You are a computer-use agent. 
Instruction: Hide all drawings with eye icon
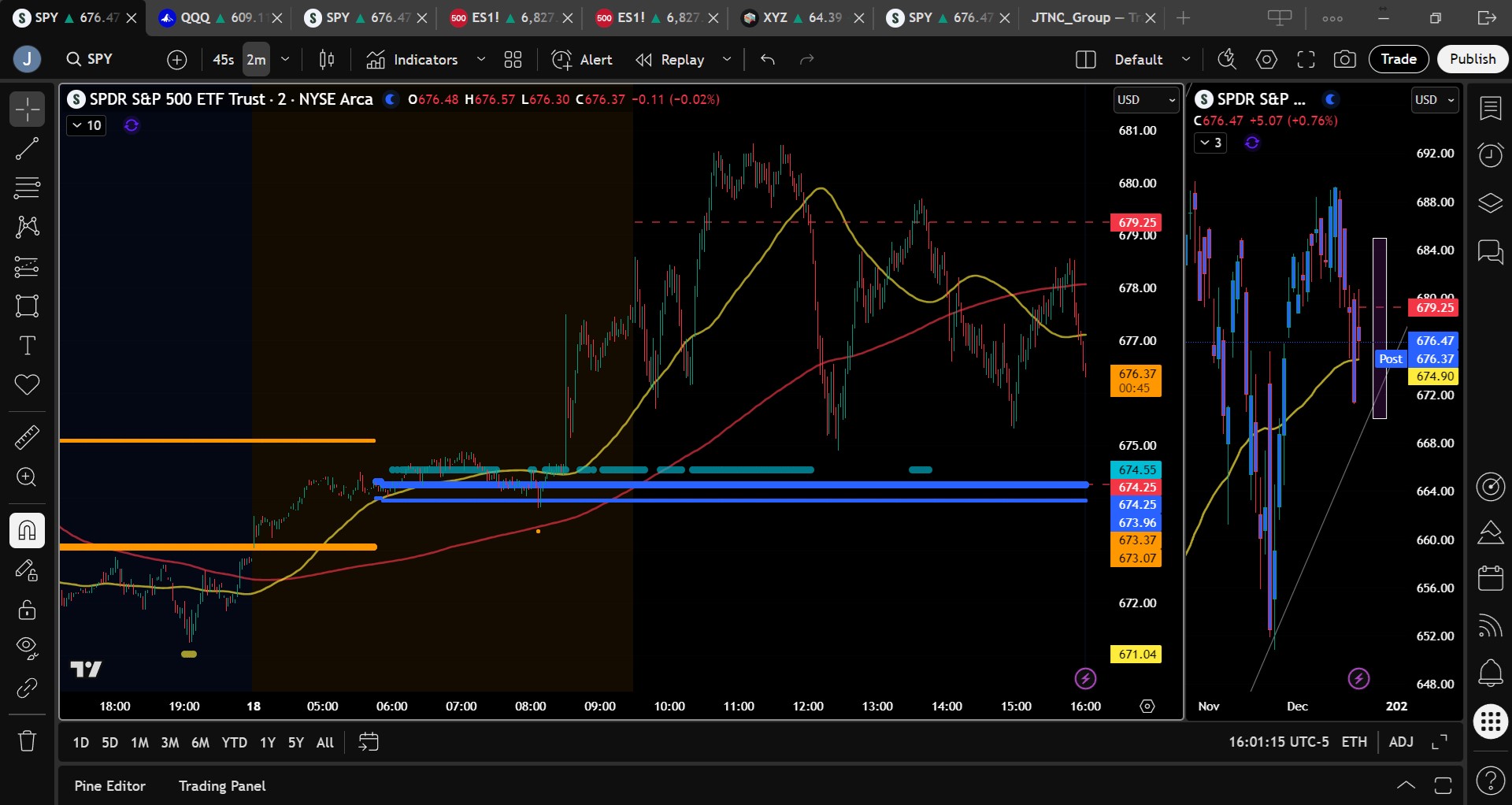click(27, 648)
